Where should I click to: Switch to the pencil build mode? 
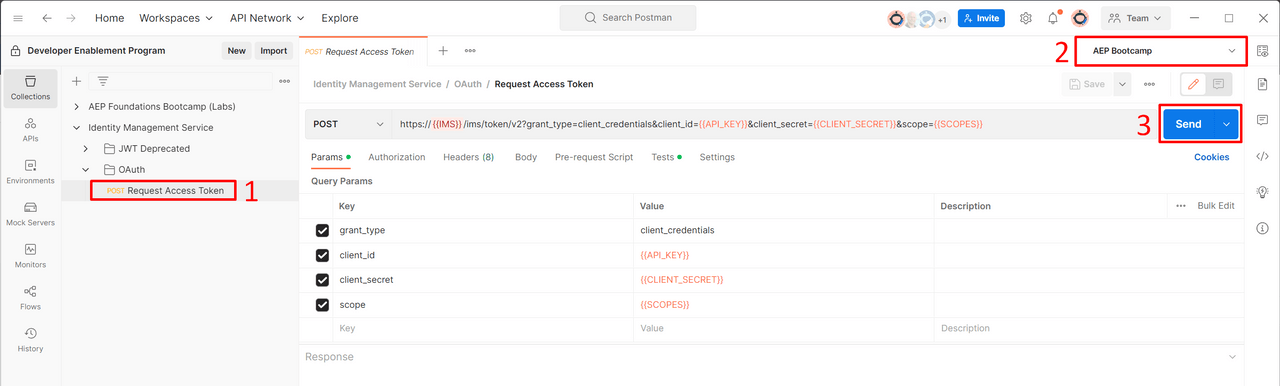(x=1193, y=84)
